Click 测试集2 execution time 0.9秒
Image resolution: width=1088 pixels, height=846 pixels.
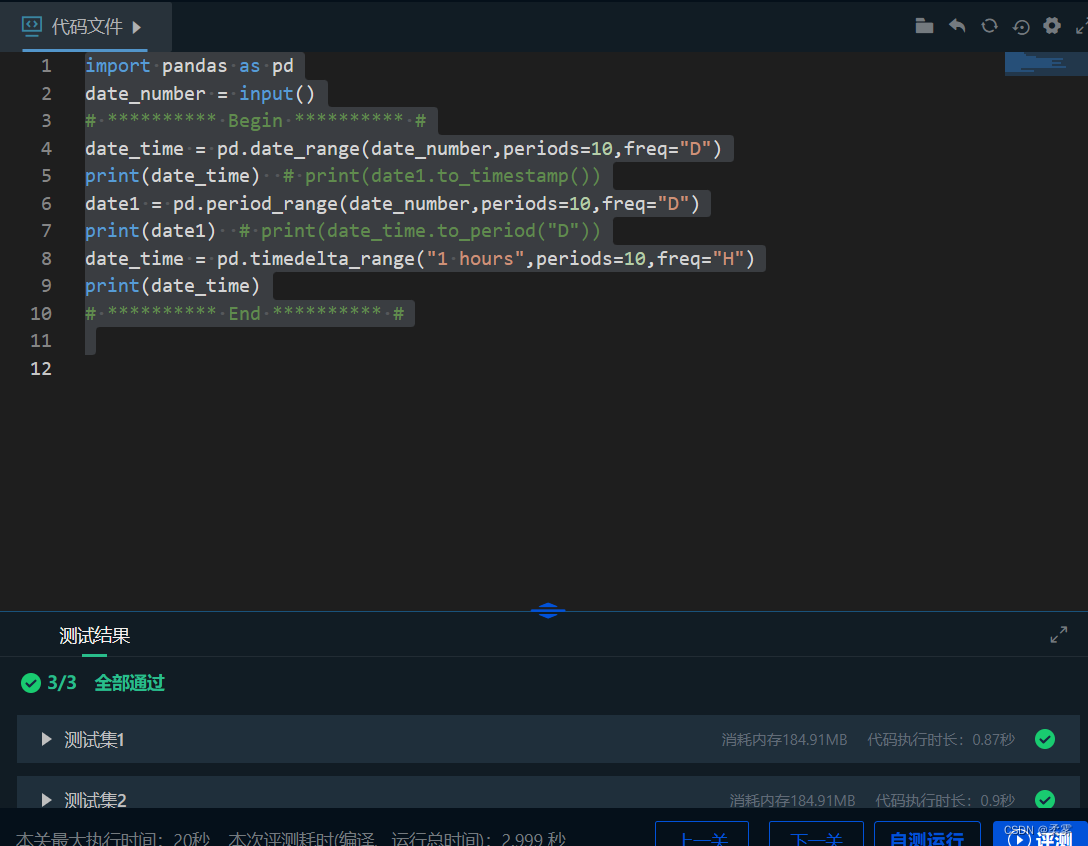click(x=944, y=800)
